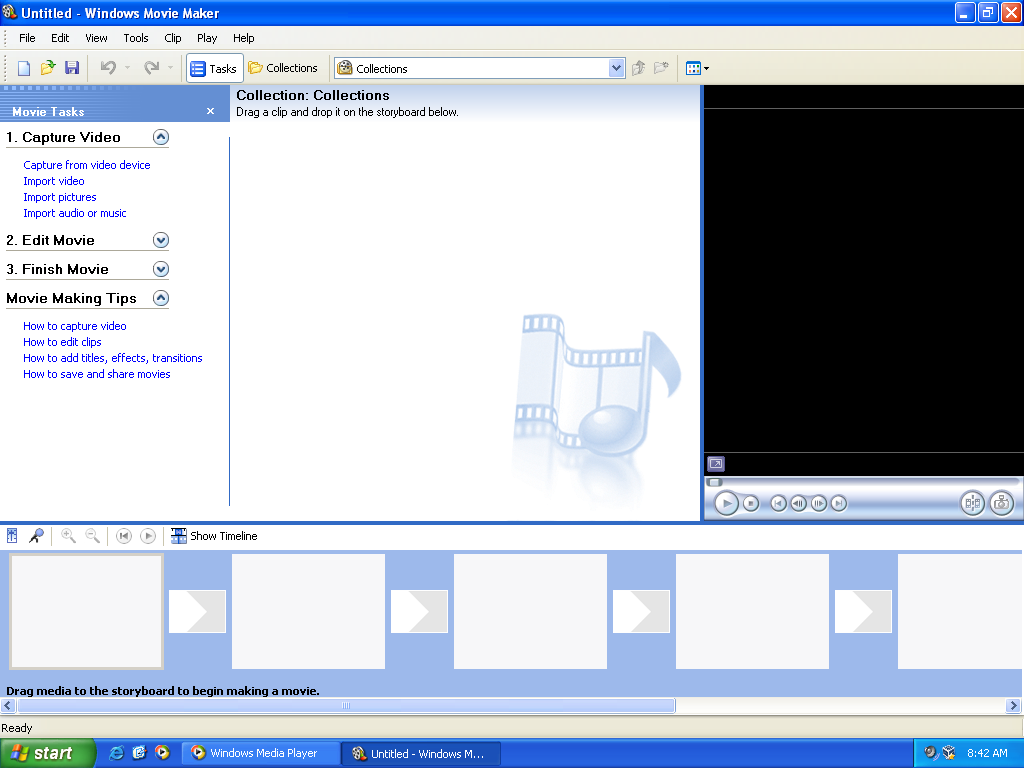Screen dimensions: 1024x768
Task: Click the Zoom Timeline In icon
Action: pos(68,536)
